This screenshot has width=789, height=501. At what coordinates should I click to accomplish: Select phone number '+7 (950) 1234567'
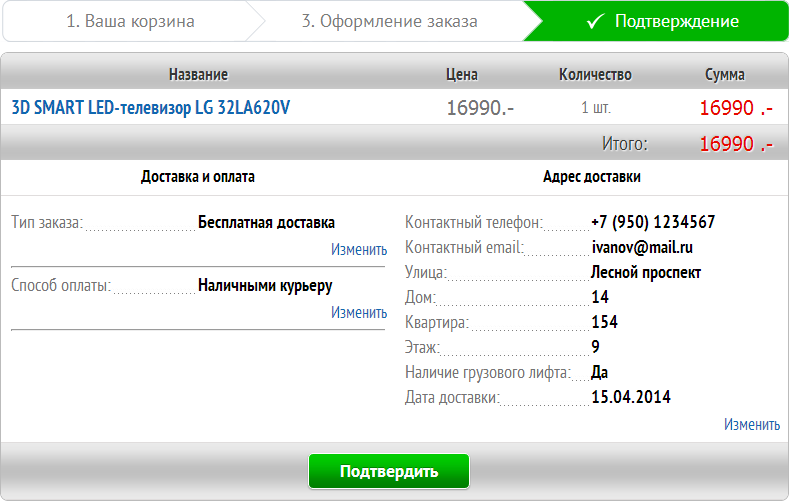click(x=653, y=222)
